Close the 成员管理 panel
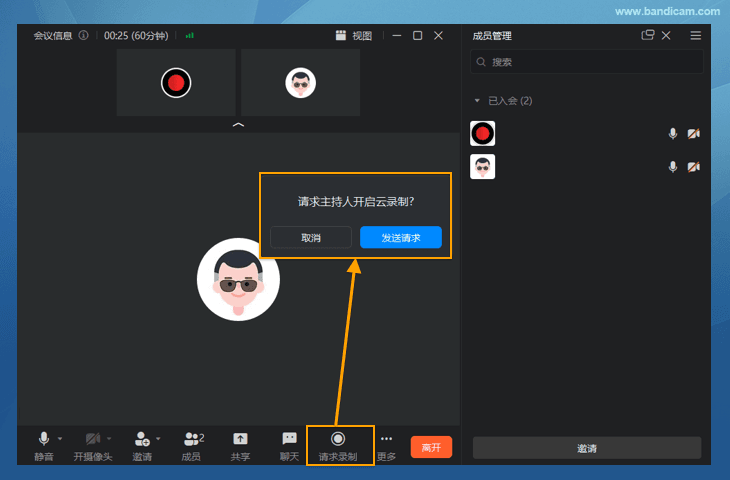 (666, 35)
